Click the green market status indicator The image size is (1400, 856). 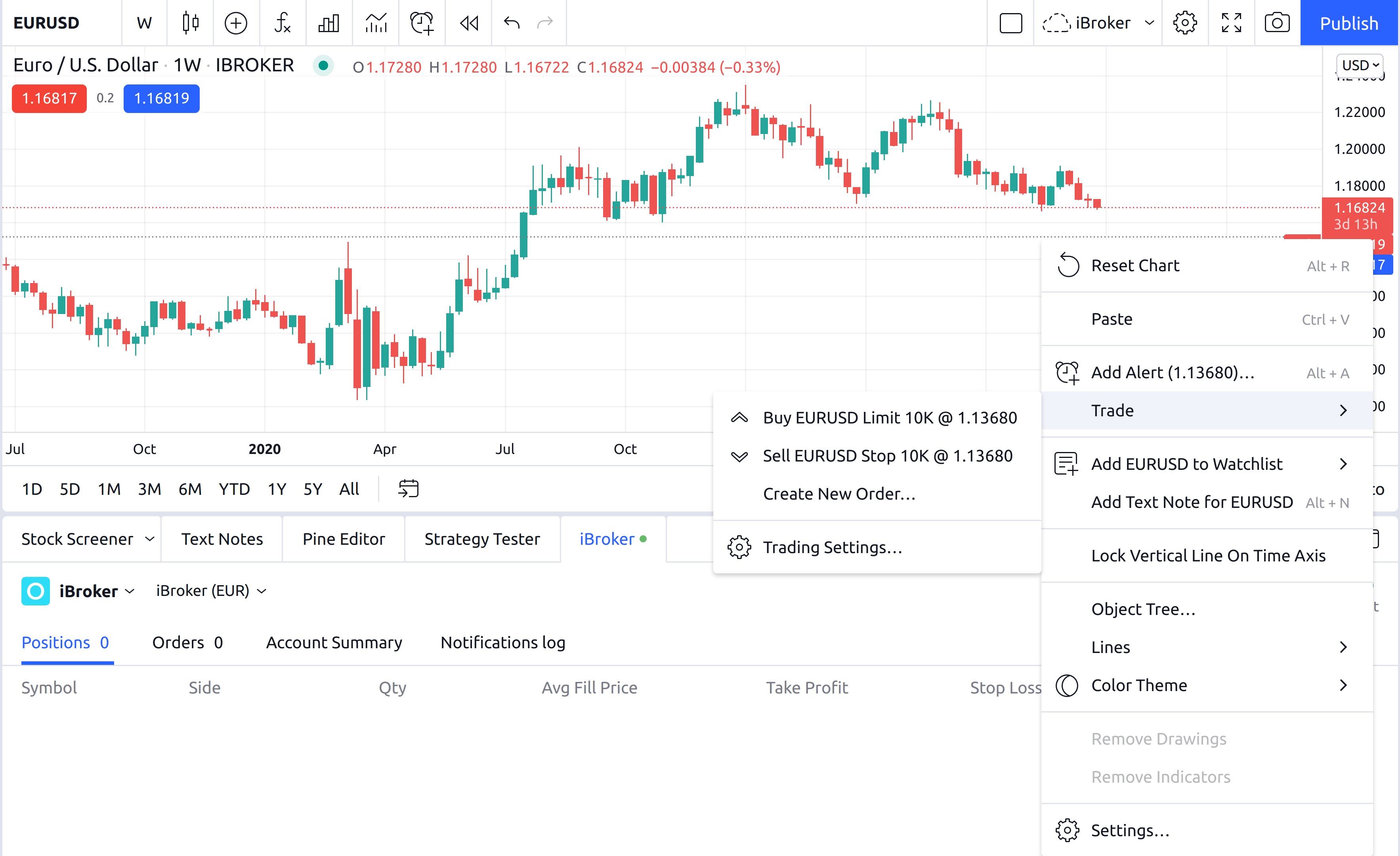click(x=323, y=66)
